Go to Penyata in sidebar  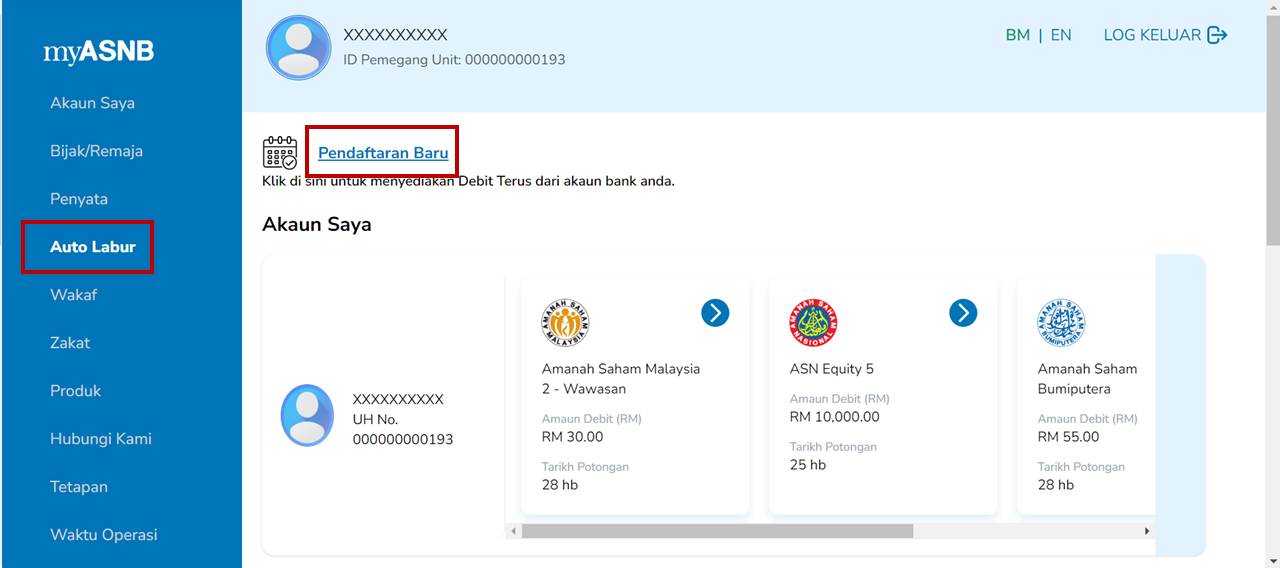coord(79,199)
